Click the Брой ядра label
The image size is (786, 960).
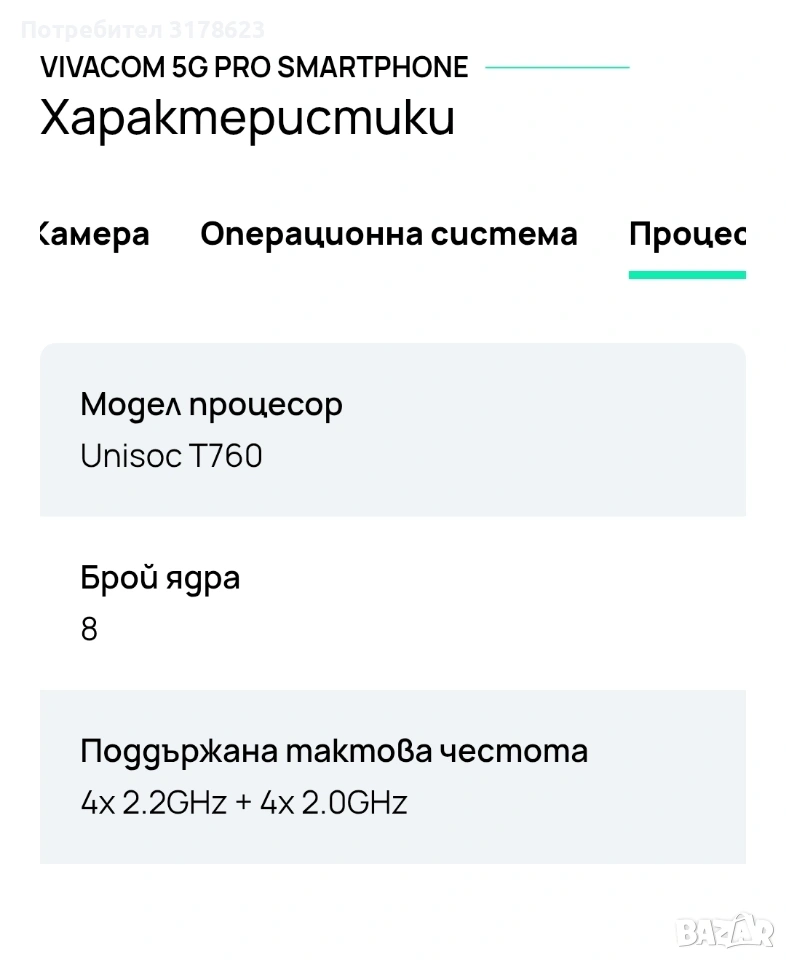point(160,578)
